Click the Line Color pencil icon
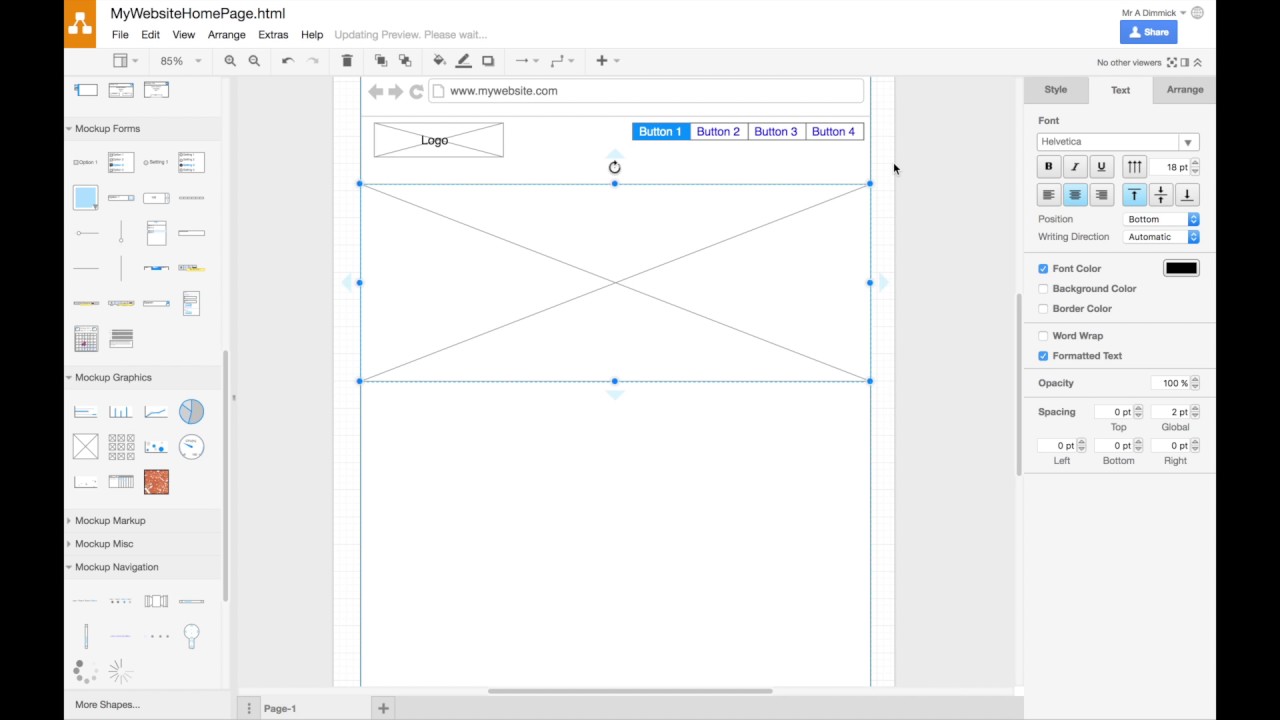 pyautogui.click(x=463, y=60)
